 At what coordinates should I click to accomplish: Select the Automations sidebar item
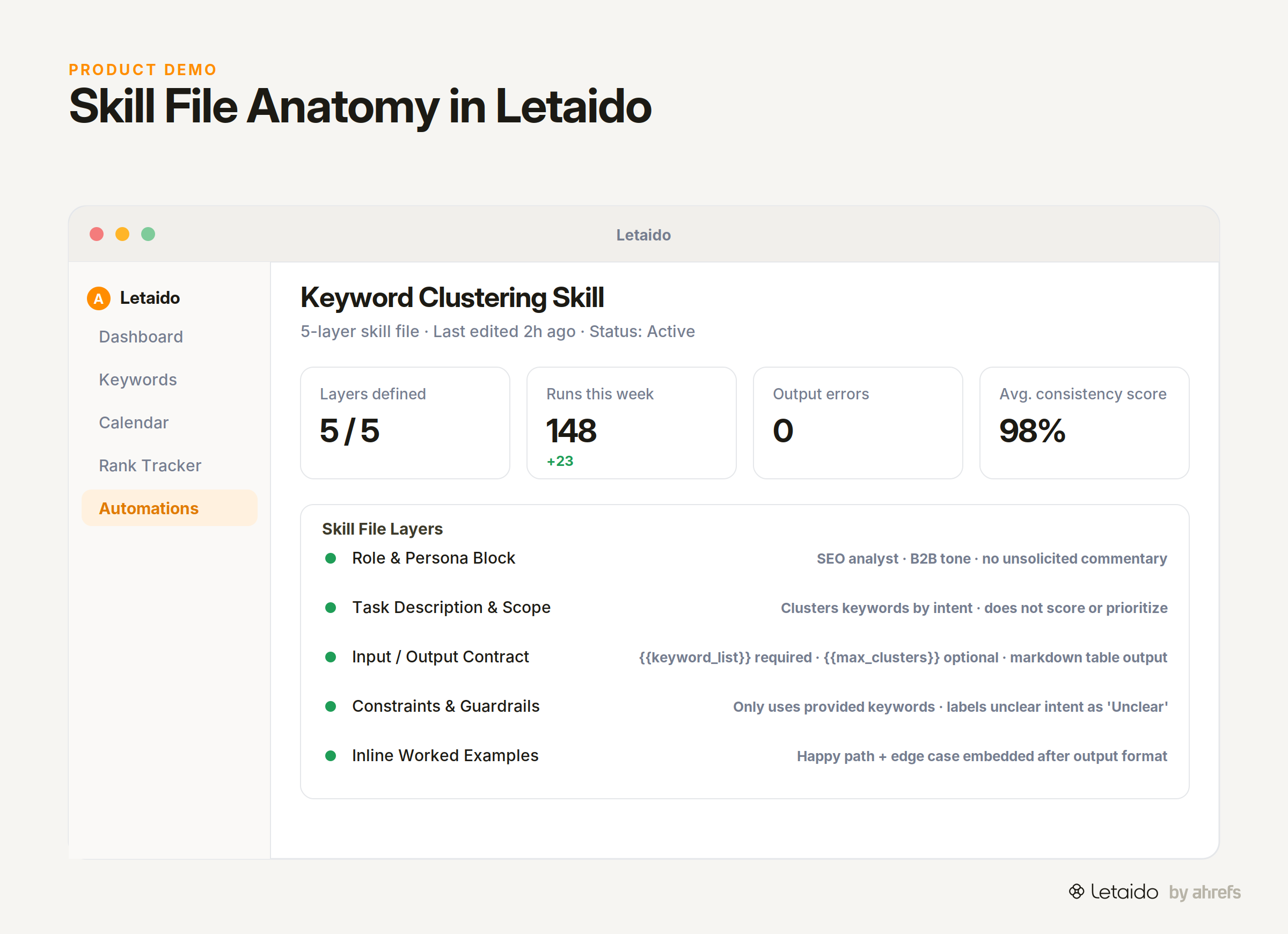click(169, 508)
